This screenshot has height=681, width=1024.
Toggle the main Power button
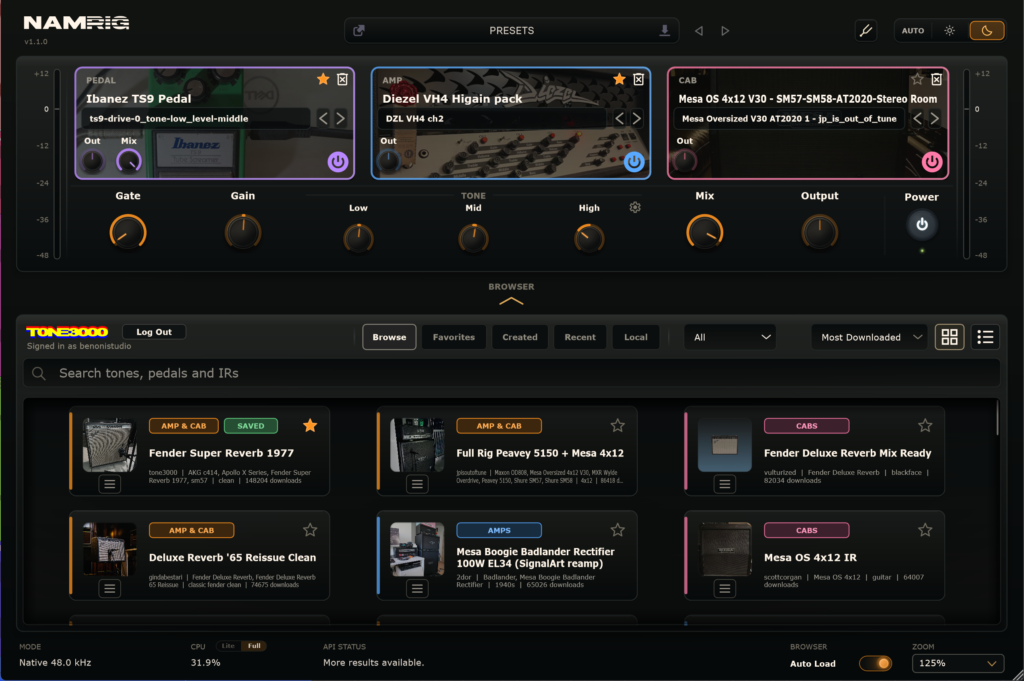(921, 225)
